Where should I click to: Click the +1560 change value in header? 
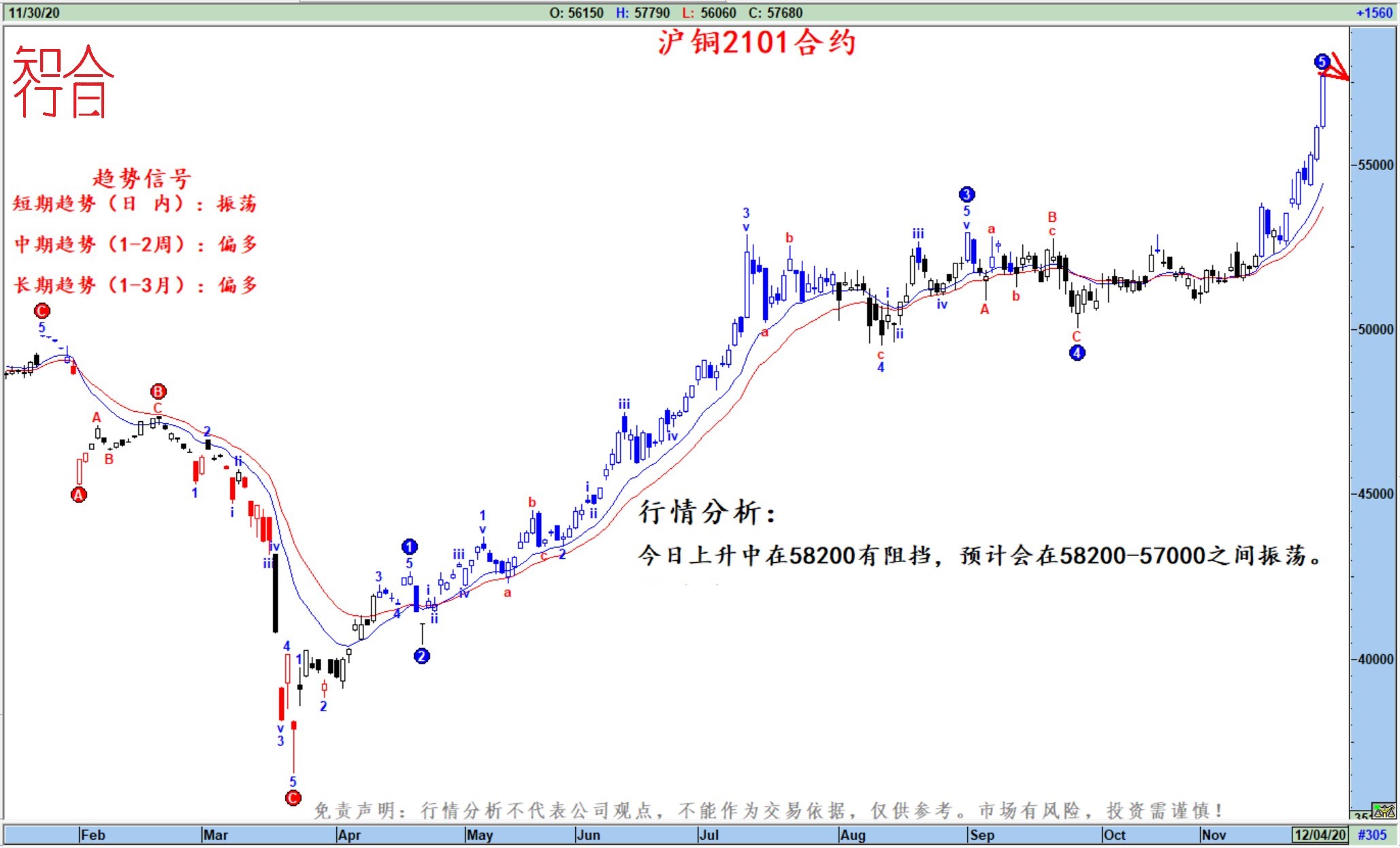tap(1373, 12)
